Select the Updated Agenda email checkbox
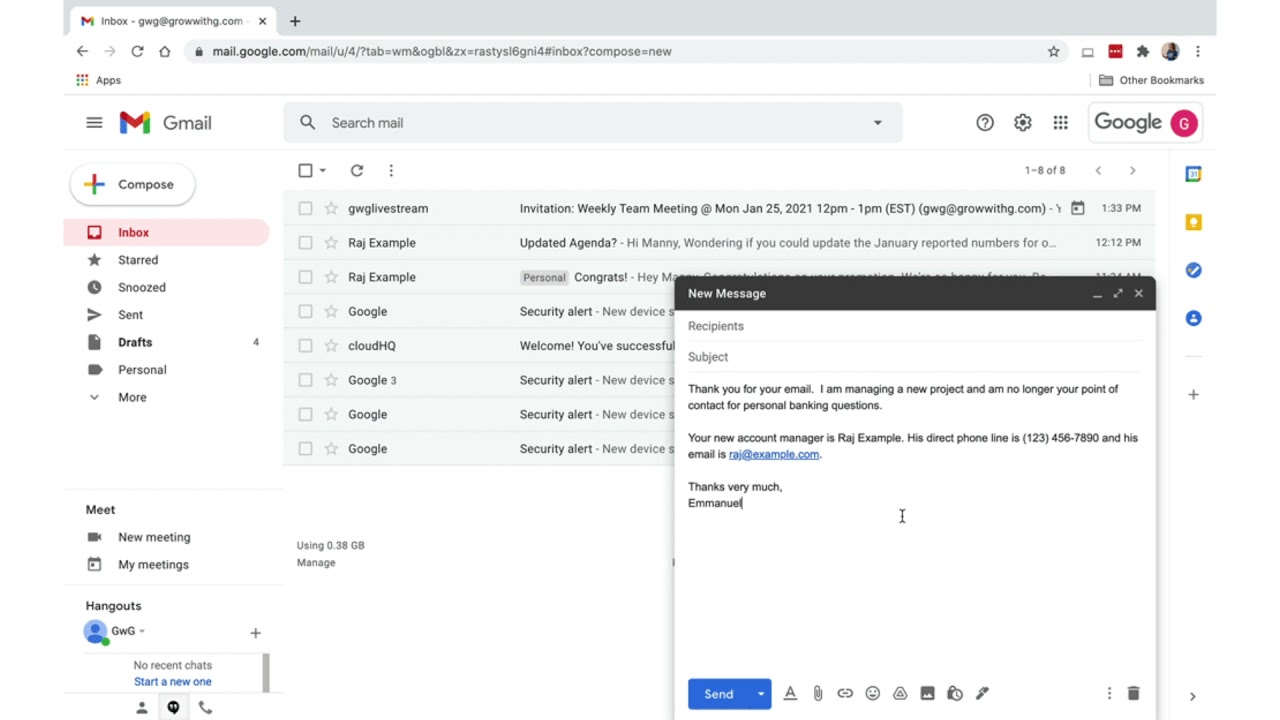Image resolution: width=1280 pixels, height=720 pixels. (305, 242)
